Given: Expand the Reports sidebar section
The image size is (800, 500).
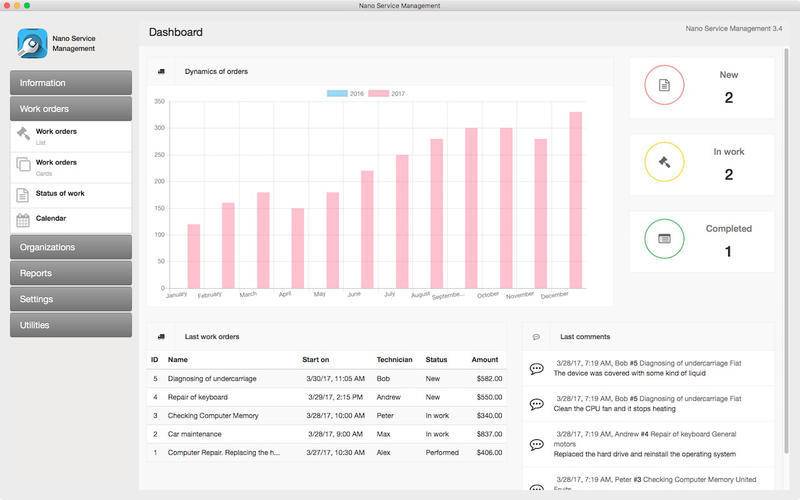Looking at the screenshot, I should pyautogui.click(x=71, y=273).
